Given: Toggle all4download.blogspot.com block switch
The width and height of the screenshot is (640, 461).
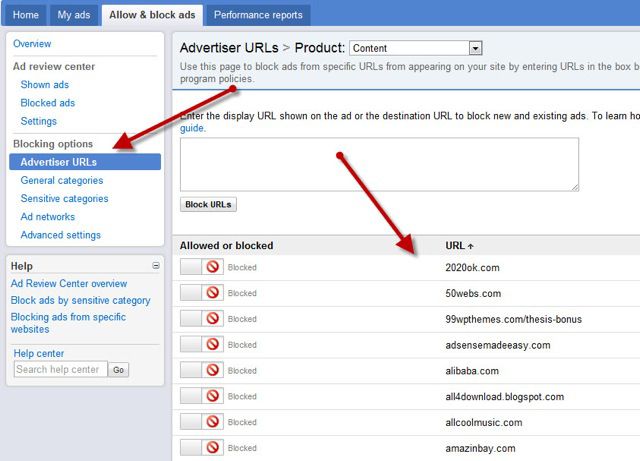Looking at the screenshot, I should click(201, 397).
